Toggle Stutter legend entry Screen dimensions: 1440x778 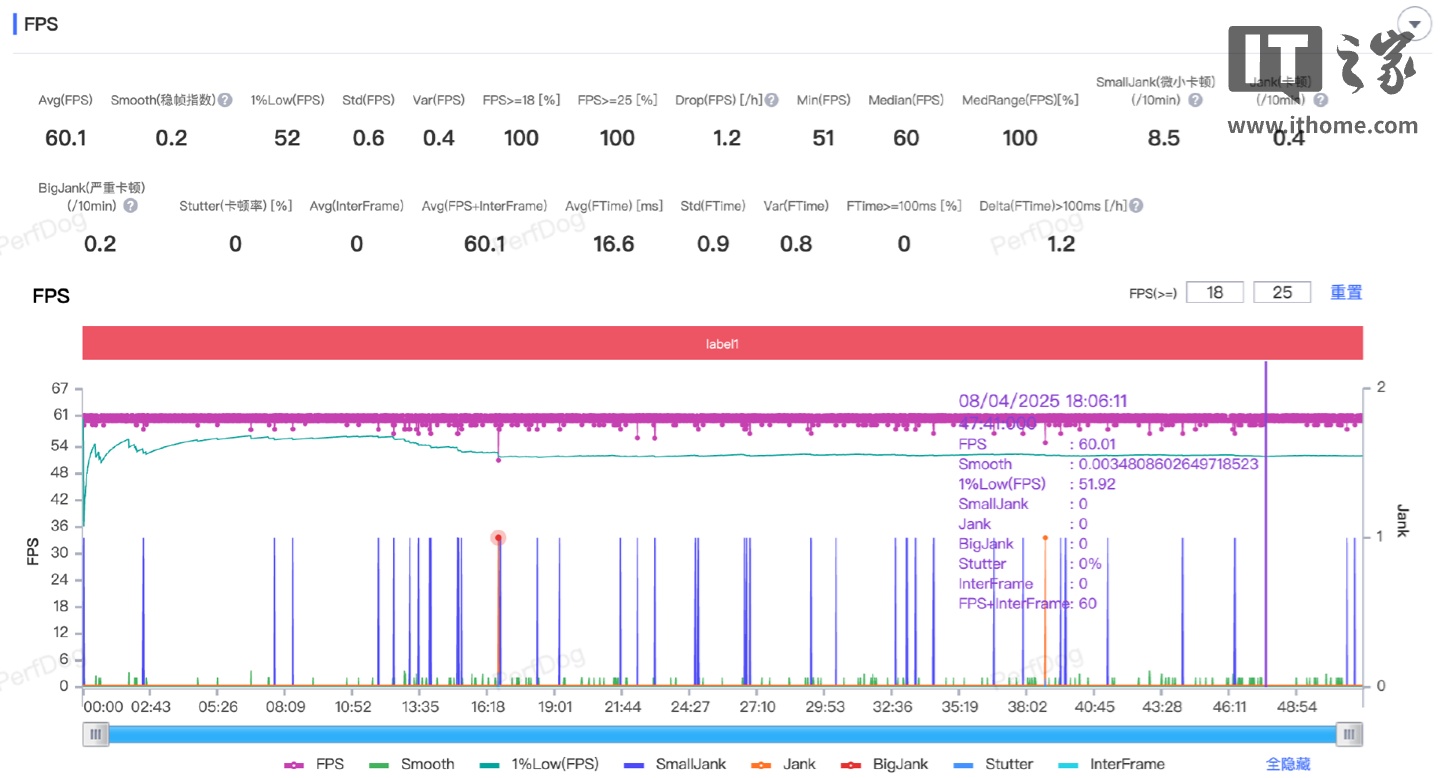point(994,764)
